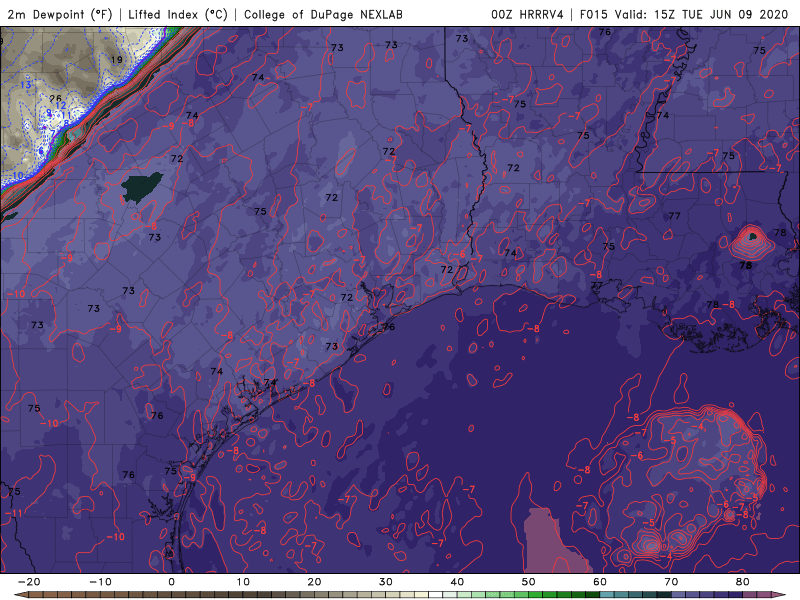800x600 pixels.
Task: Click the 30 label on the color scale
Action: 386,582
